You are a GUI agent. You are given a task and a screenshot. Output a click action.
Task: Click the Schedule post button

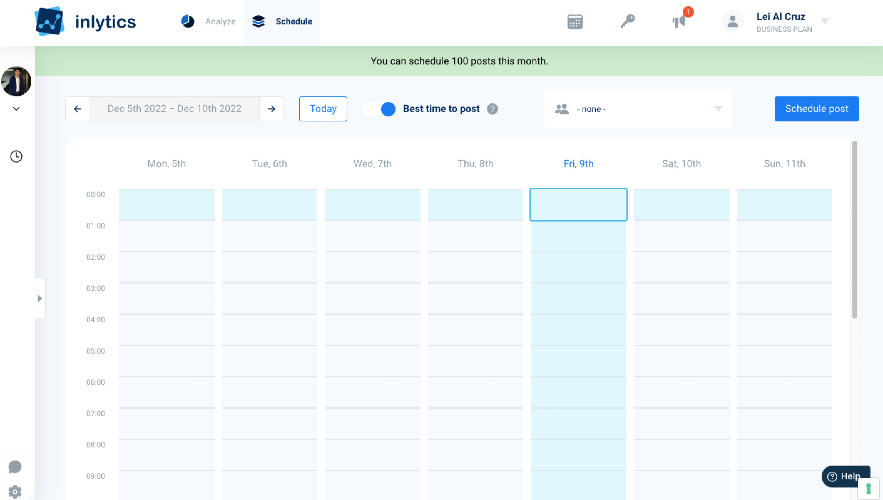click(x=817, y=109)
